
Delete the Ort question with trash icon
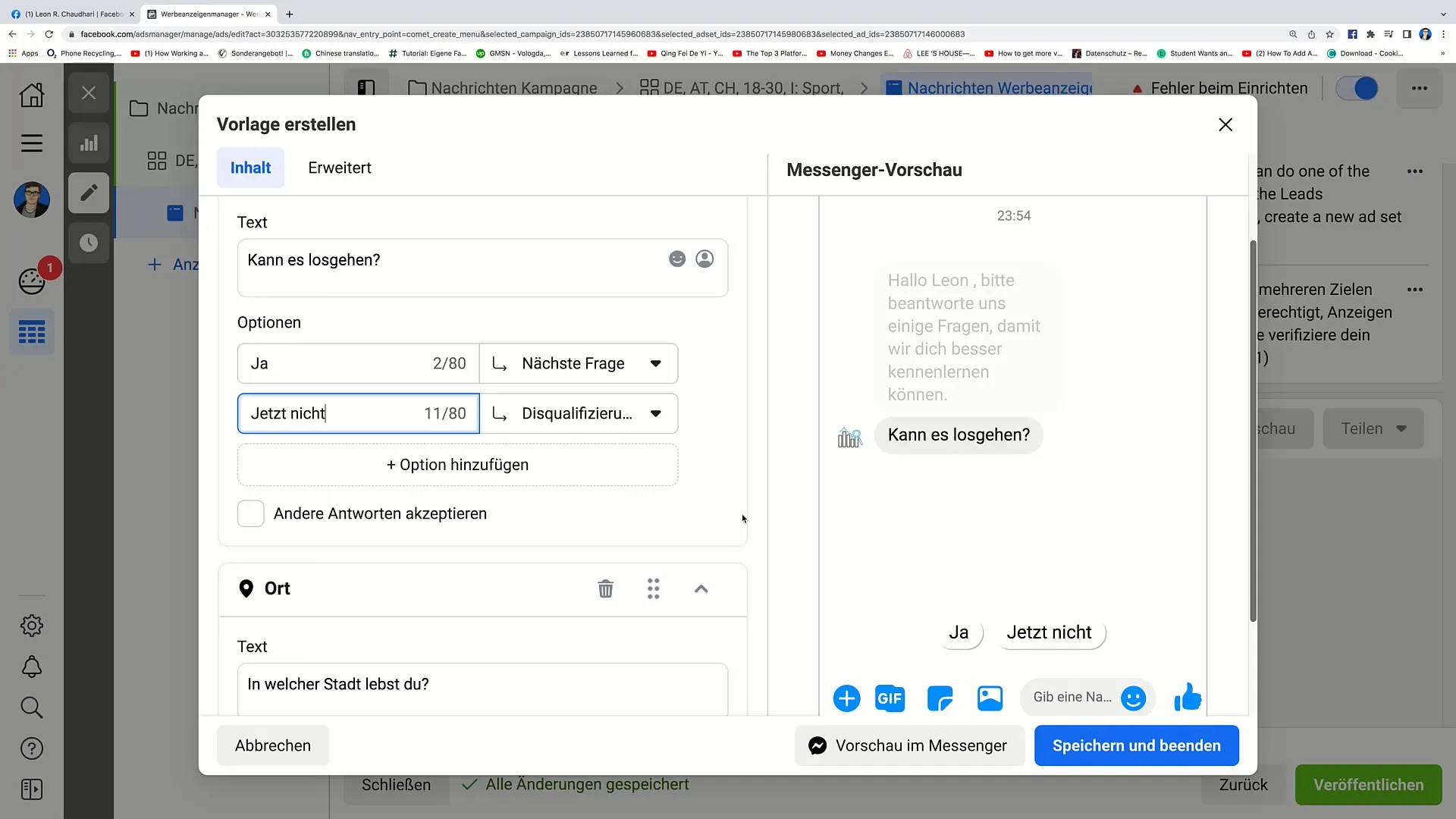606,588
